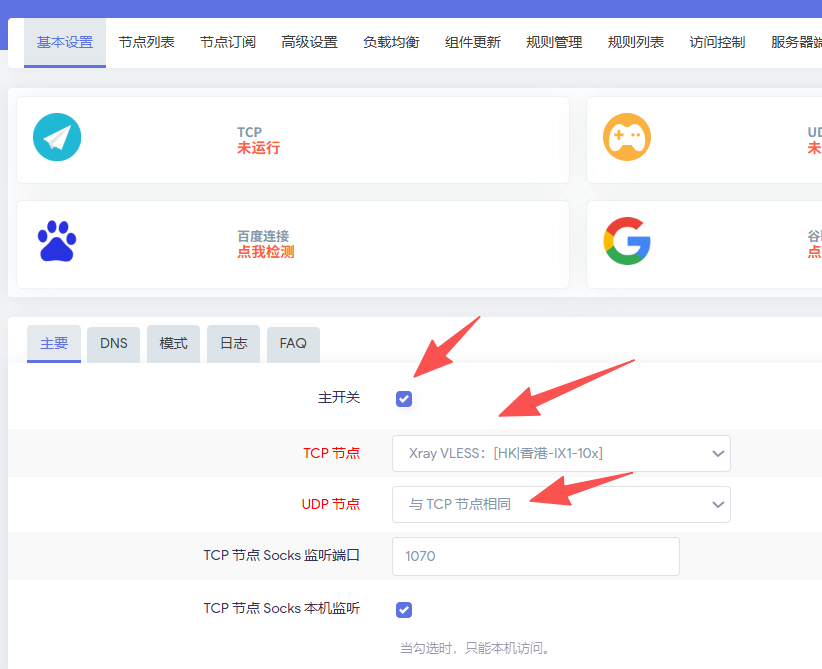Viewport: 822px width, 669px height.
Task: Open the 节点订阅 tab
Action: (x=228, y=42)
